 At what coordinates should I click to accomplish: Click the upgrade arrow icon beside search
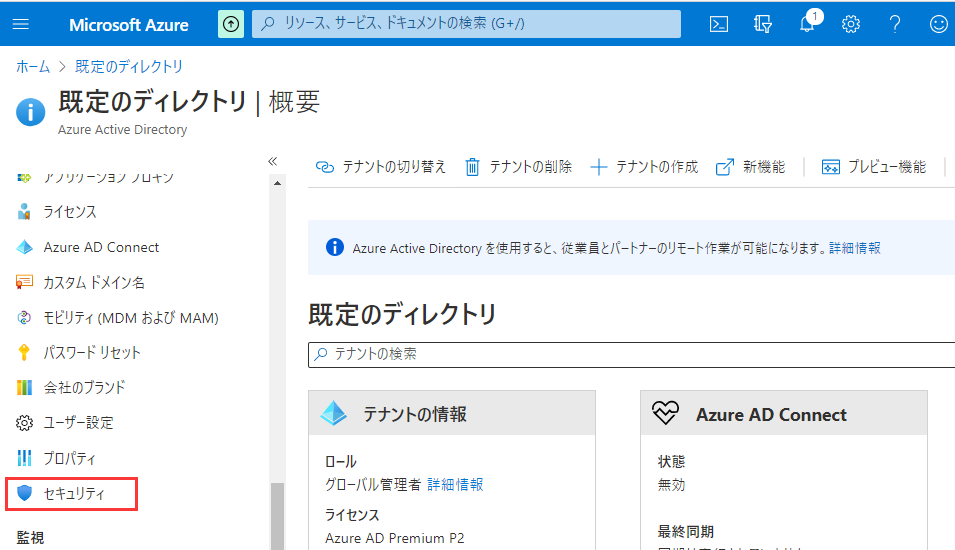[x=231, y=25]
